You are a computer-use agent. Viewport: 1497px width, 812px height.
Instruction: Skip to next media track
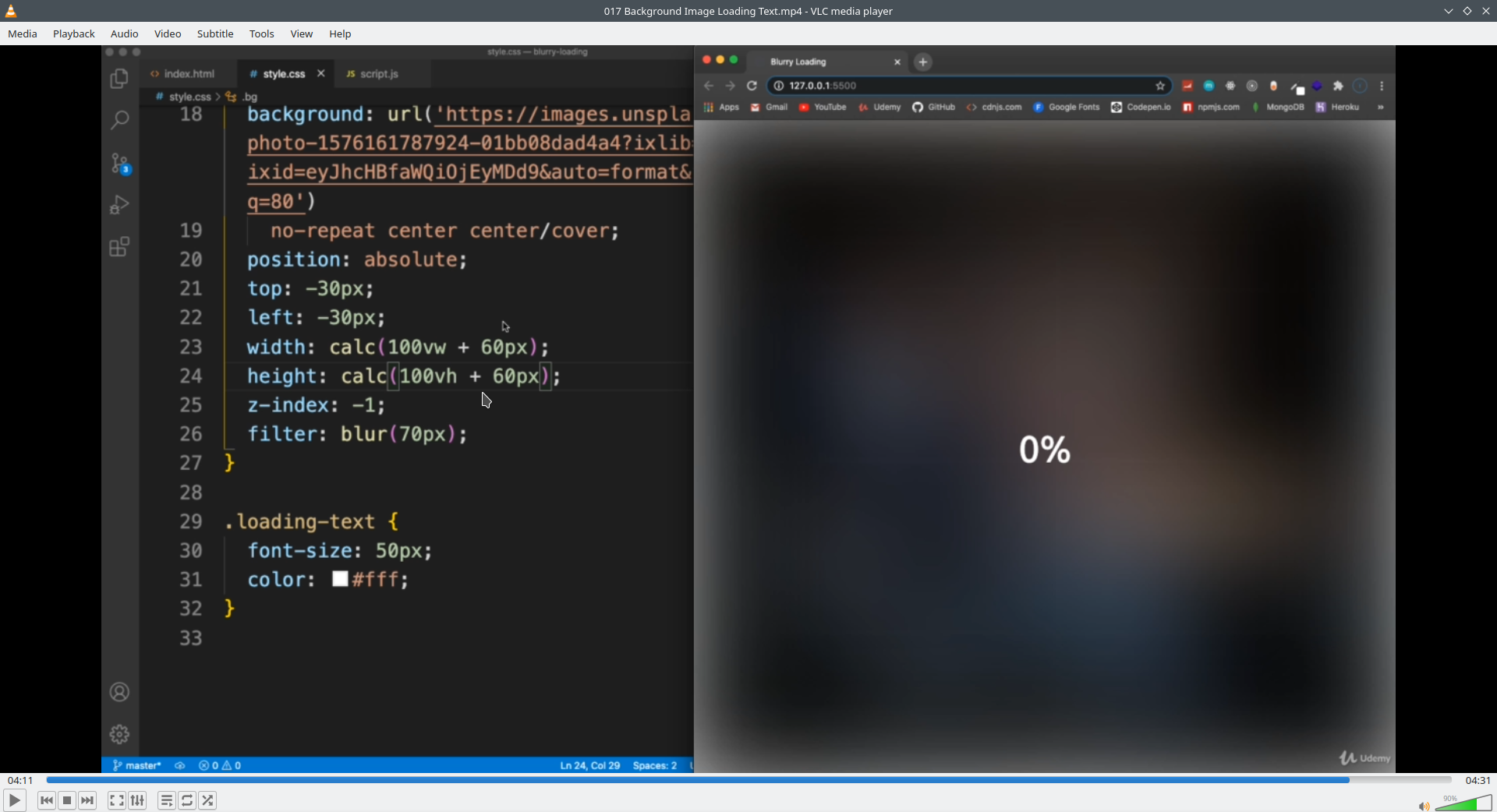coord(87,800)
